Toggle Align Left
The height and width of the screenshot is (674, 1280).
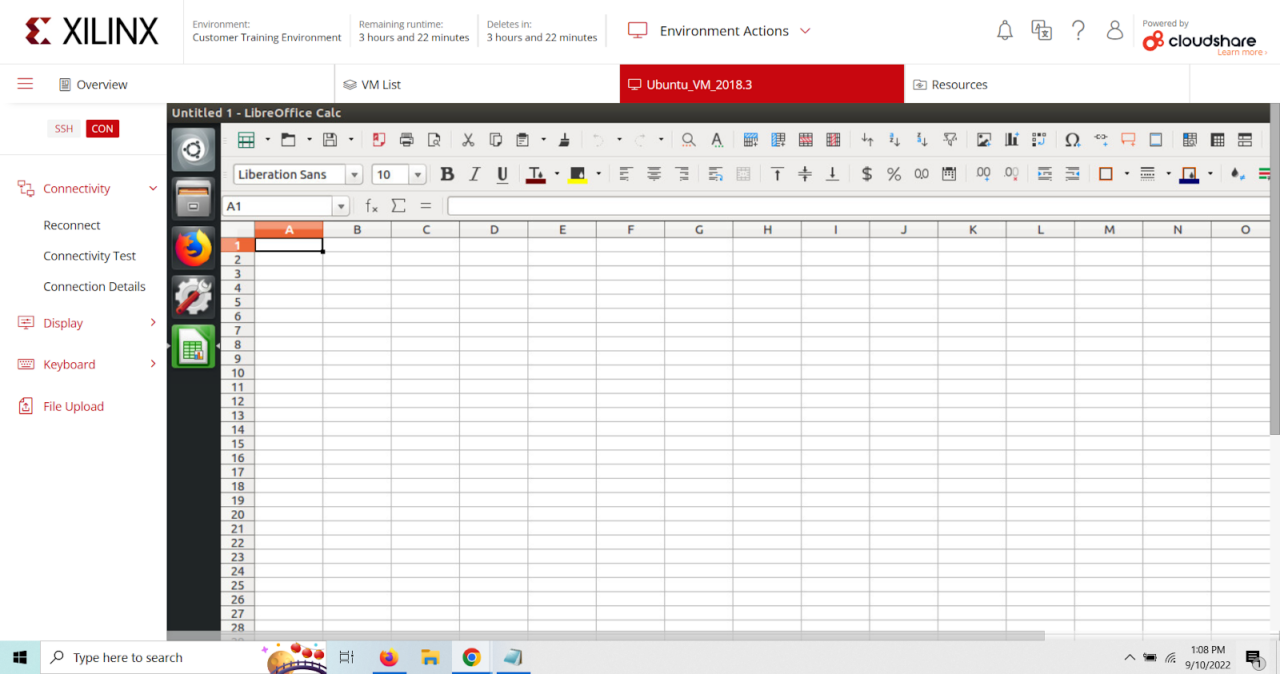[626, 174]
